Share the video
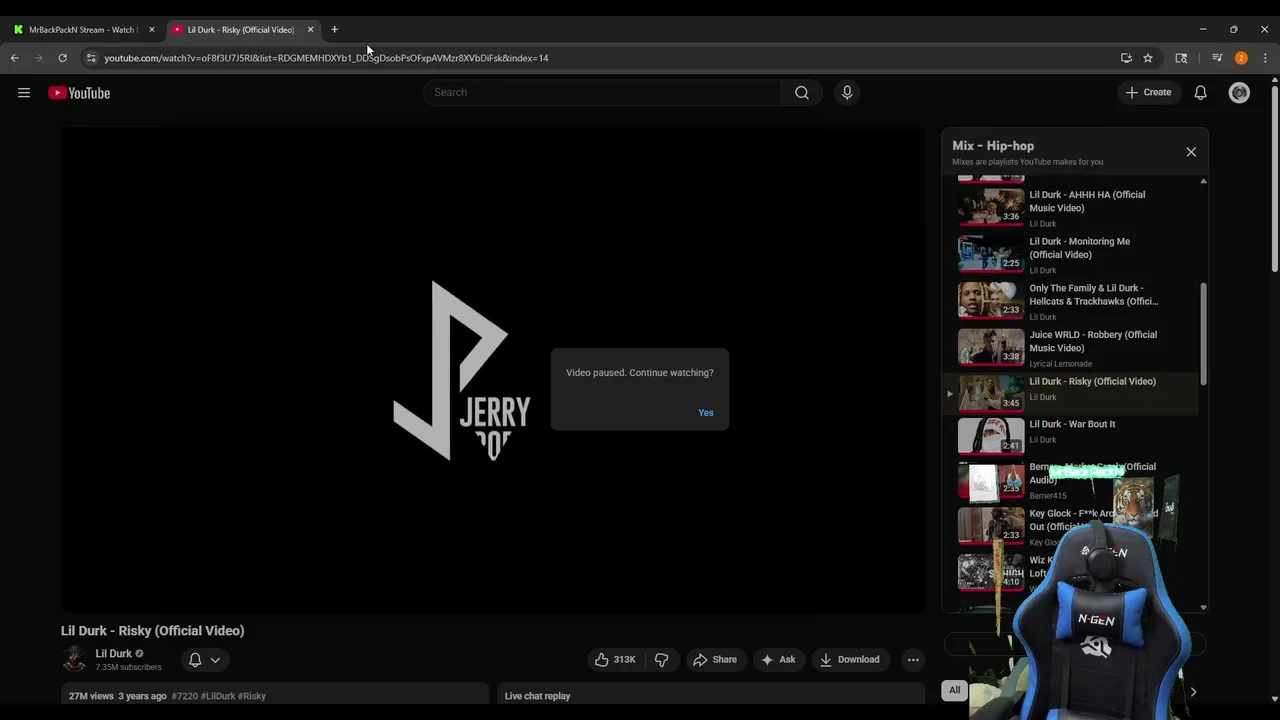This screenshot has width=1280, height=720. (x=715, y=660)
